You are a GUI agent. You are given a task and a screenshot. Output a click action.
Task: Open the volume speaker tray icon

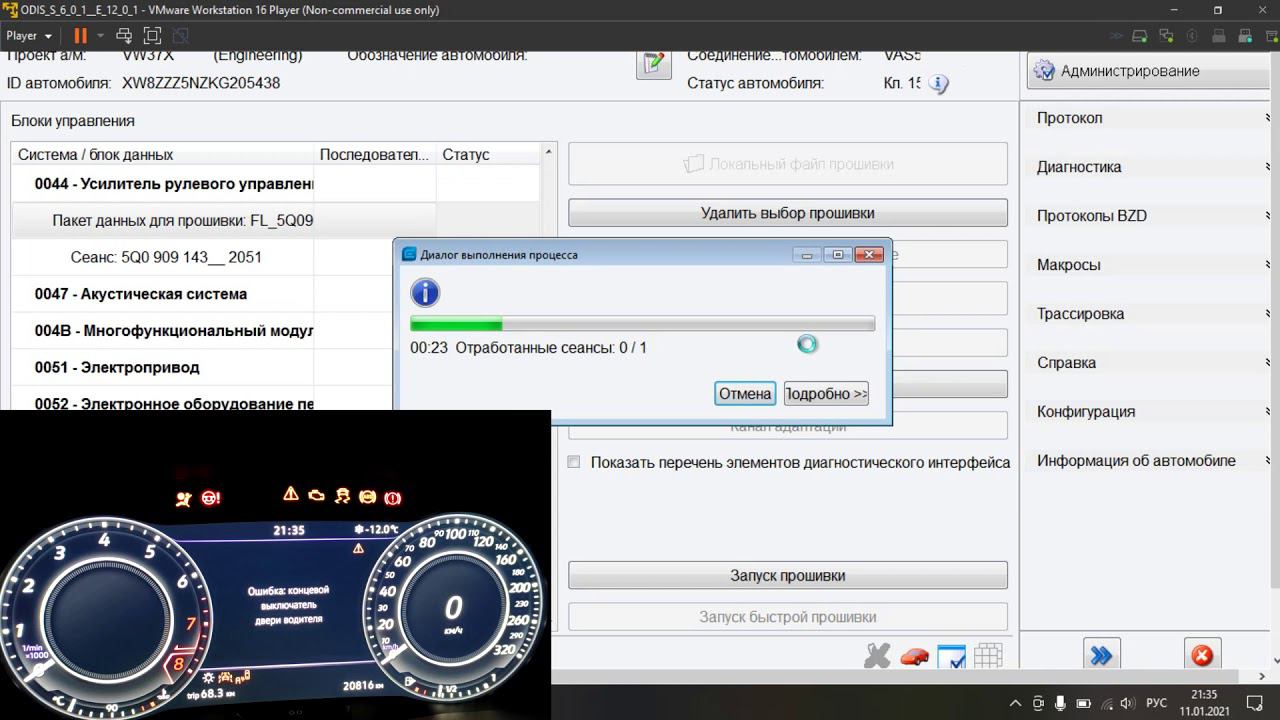click(1127, 703)
